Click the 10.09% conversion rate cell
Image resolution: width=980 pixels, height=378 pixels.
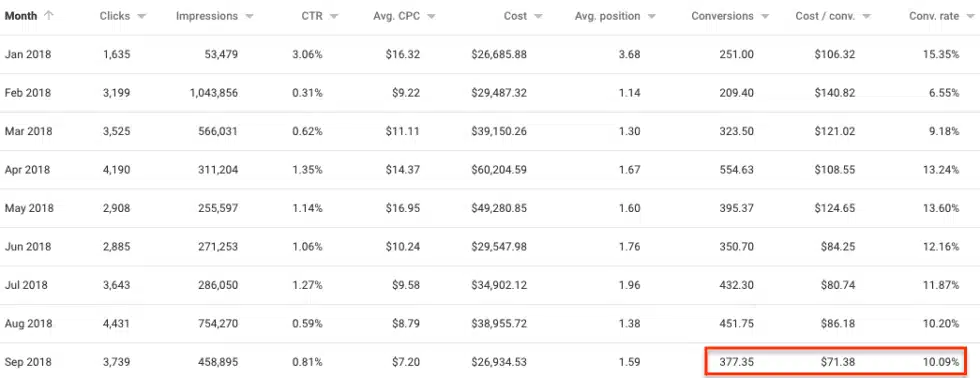(941, 362)
